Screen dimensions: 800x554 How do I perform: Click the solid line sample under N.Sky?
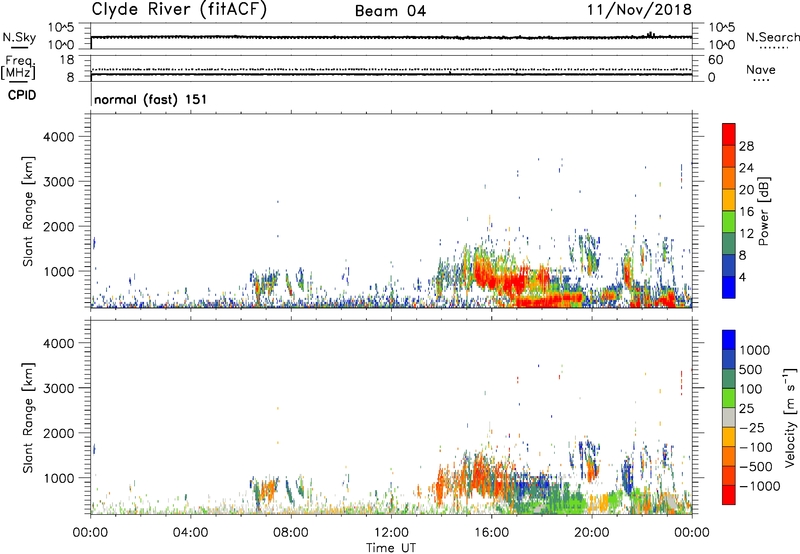pos(19,48)
